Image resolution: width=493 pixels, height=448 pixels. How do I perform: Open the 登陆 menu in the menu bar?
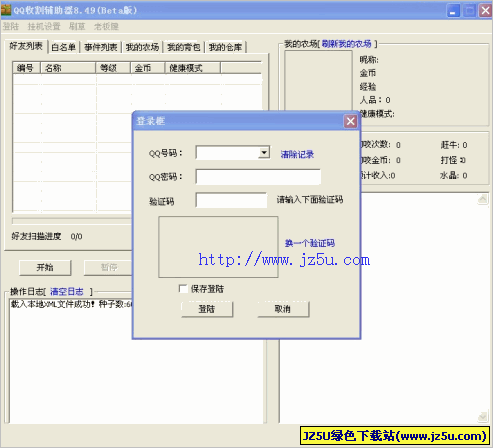11,26
